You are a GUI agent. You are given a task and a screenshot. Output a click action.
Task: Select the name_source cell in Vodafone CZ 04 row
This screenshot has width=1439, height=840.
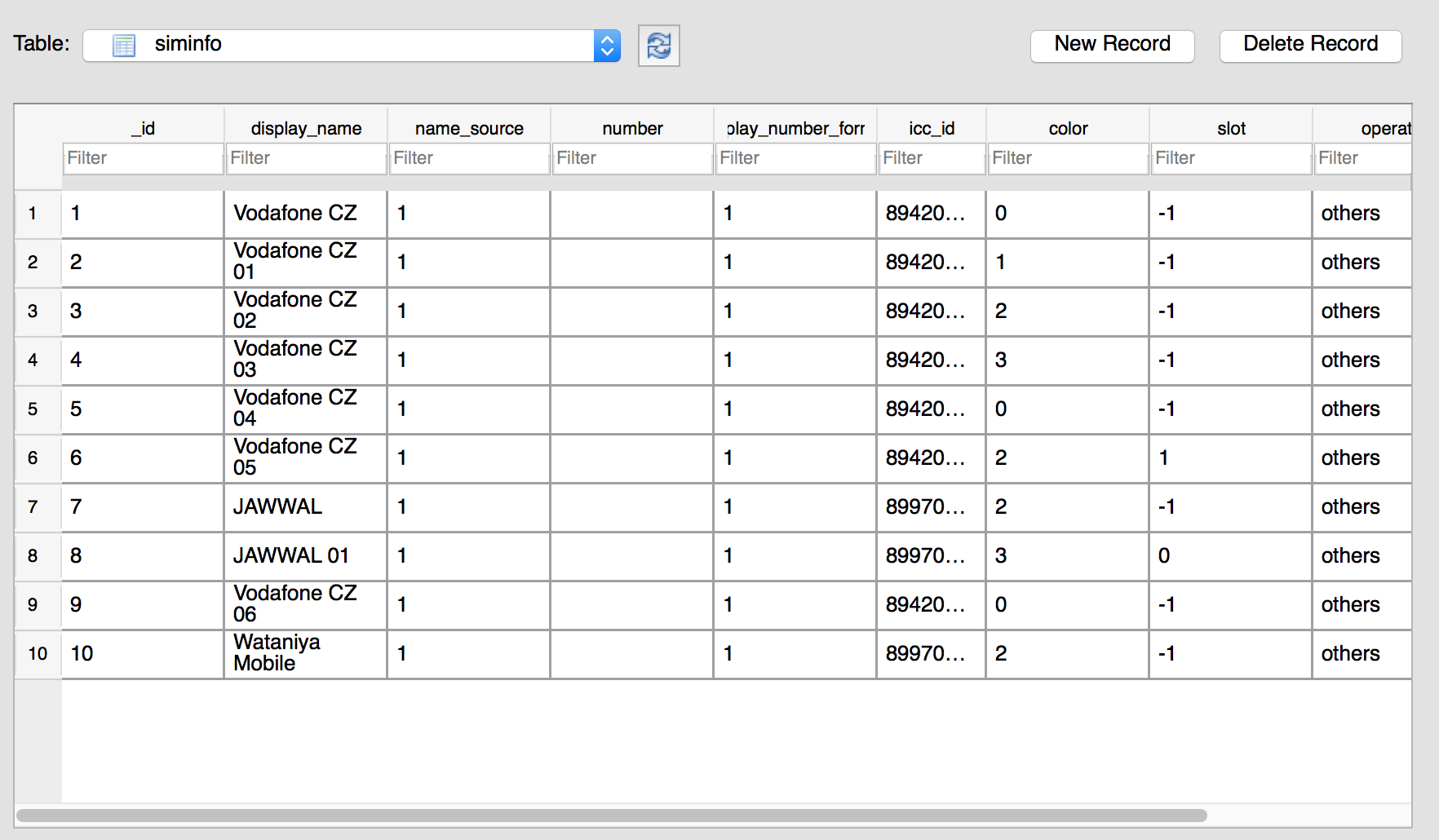(x=468, y=409)
